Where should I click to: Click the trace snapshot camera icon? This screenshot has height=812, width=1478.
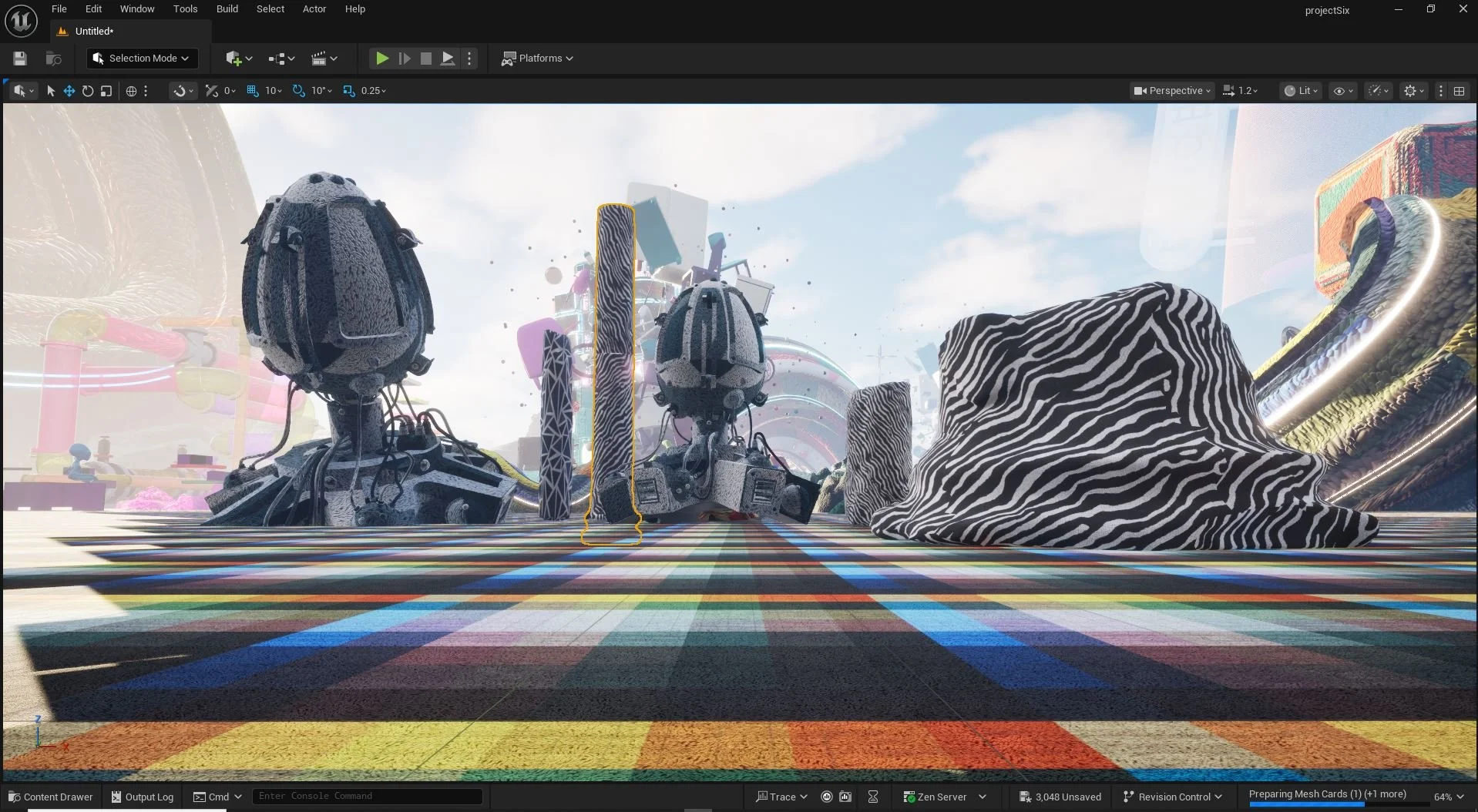click(845, 797)
